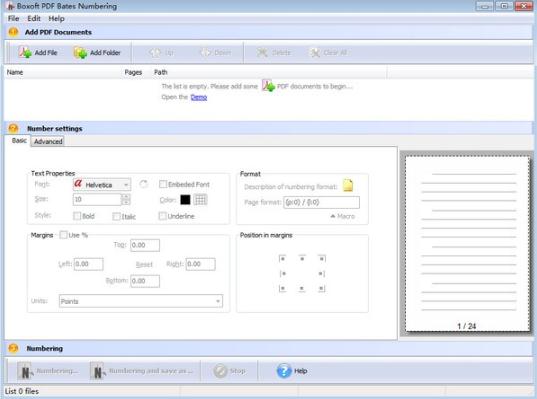The height and width of the screenshot is (399, 537).
Task: Open the Units Points dropdown
Action: tap(141, 301)
